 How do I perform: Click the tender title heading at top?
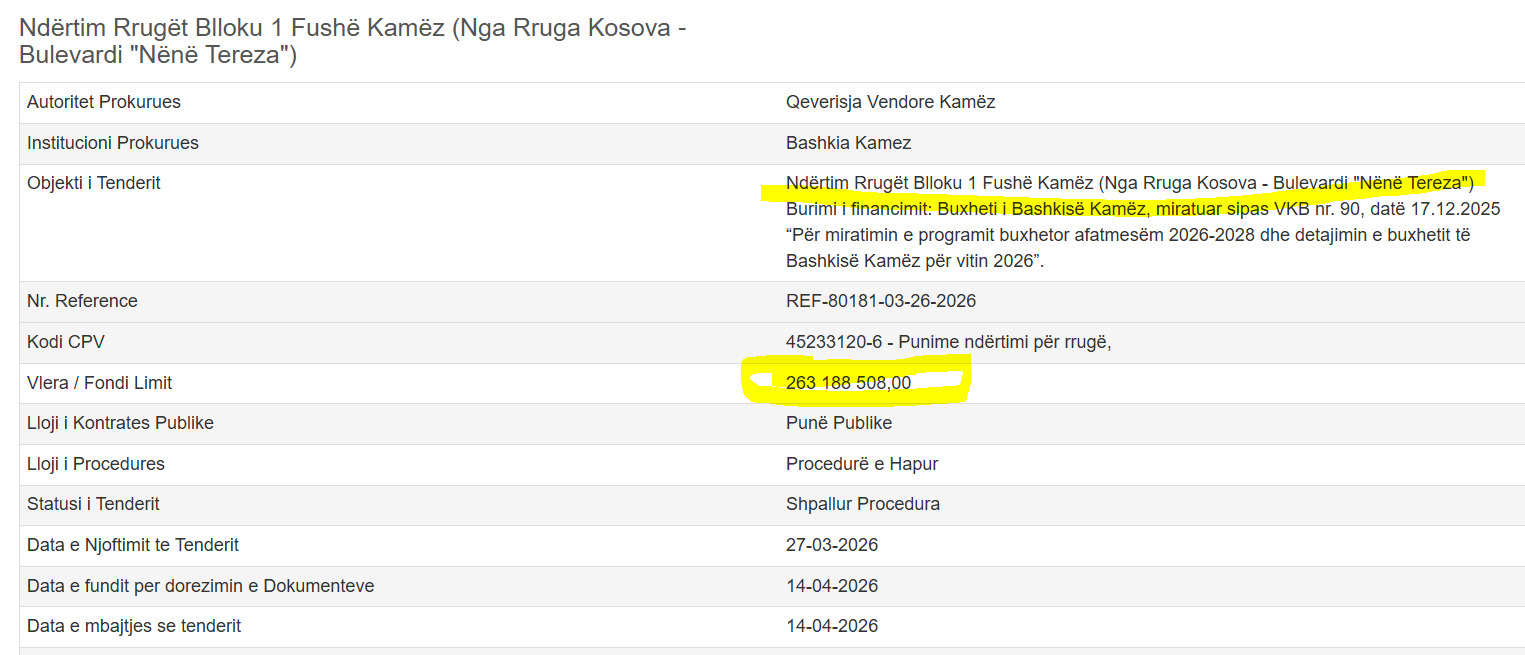pos(353,41)
